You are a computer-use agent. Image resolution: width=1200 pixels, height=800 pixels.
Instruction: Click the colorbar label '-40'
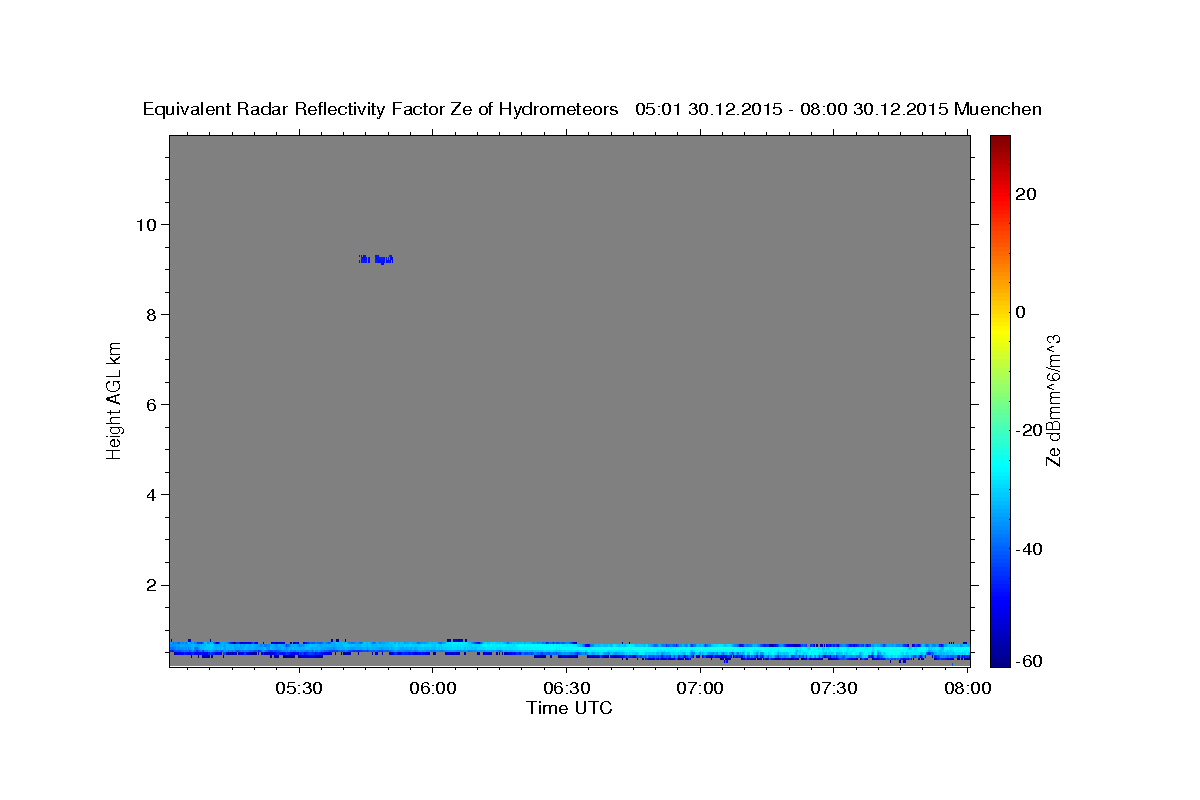click(x=1029, y=549)
